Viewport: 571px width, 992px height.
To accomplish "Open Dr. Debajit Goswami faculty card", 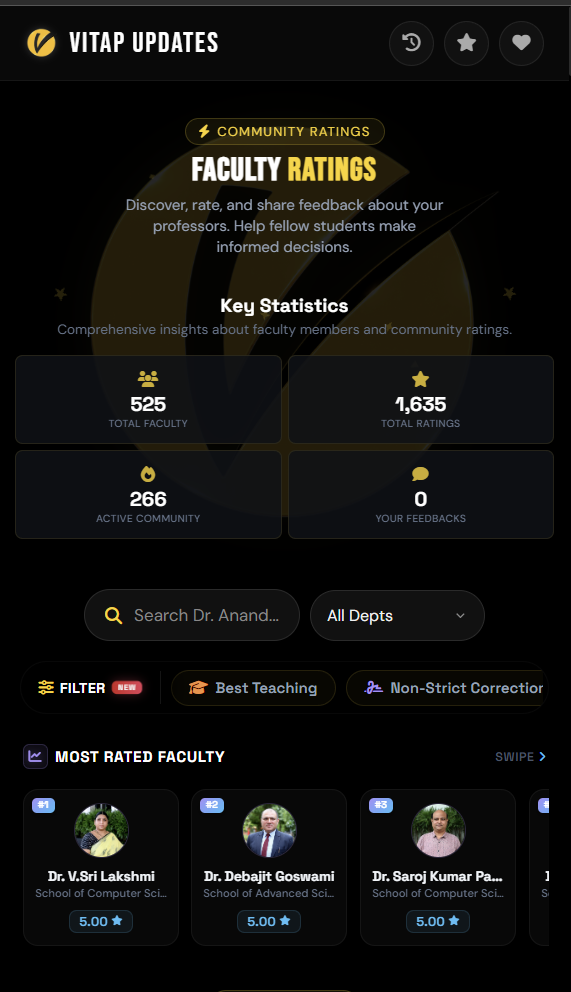I will [269, 867].
